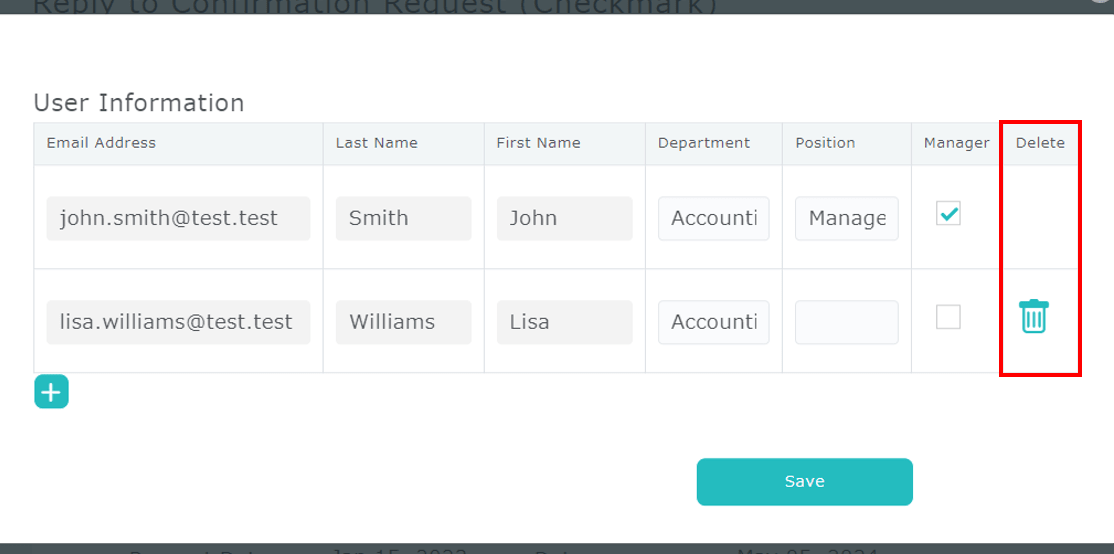This screenshot has height=554, width=1114.
Task: Edit John Smith's Position field
Action: (846, 218)
